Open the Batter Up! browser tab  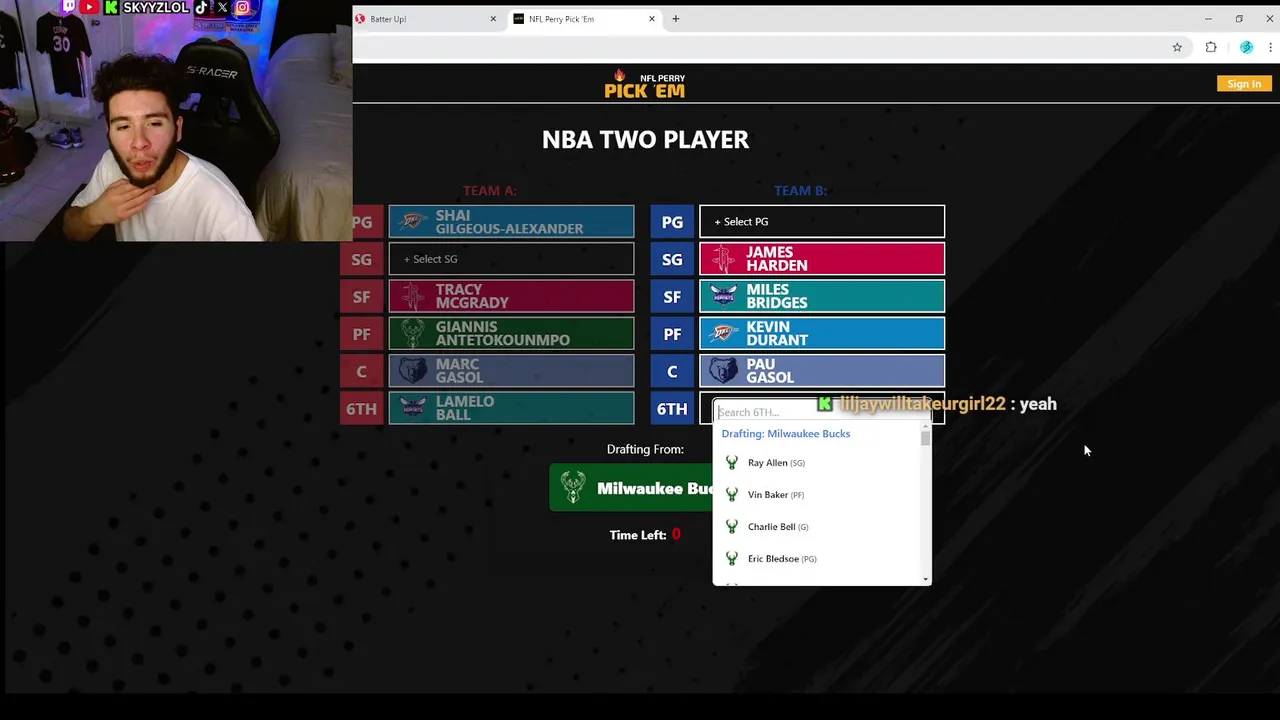(427, 19)
